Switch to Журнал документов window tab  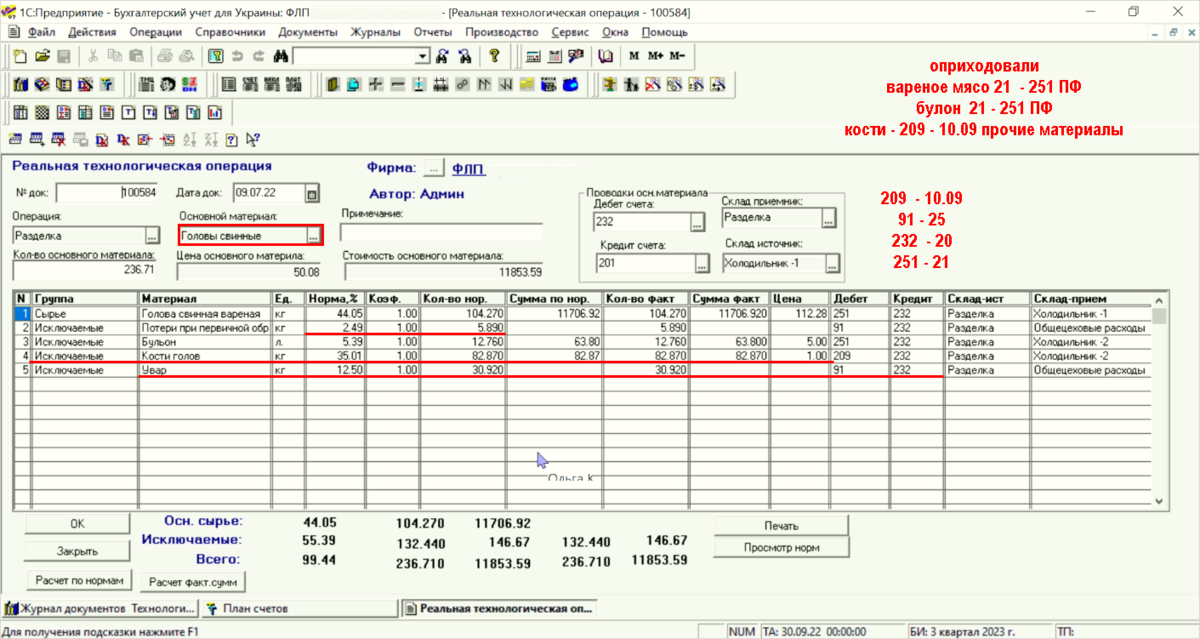point(99,608)
